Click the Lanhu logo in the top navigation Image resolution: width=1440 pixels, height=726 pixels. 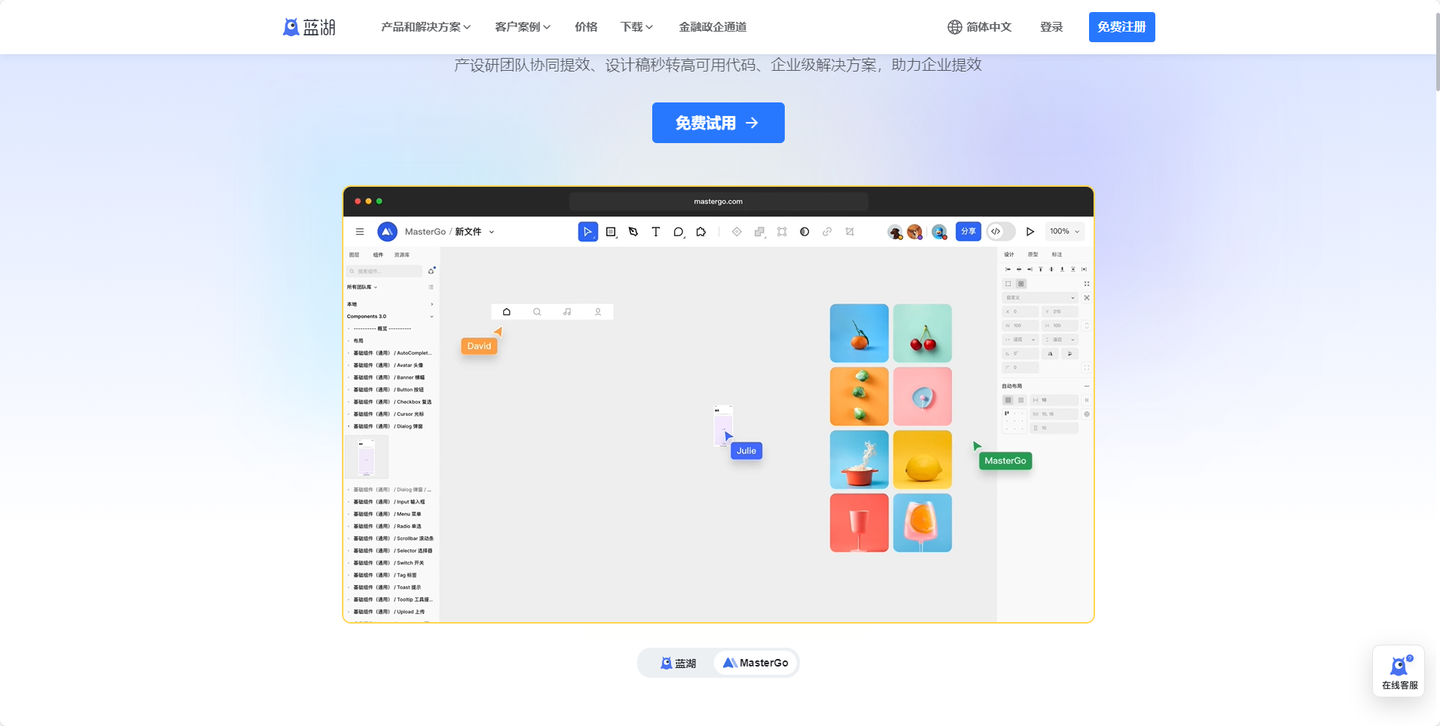coord(309,27)
